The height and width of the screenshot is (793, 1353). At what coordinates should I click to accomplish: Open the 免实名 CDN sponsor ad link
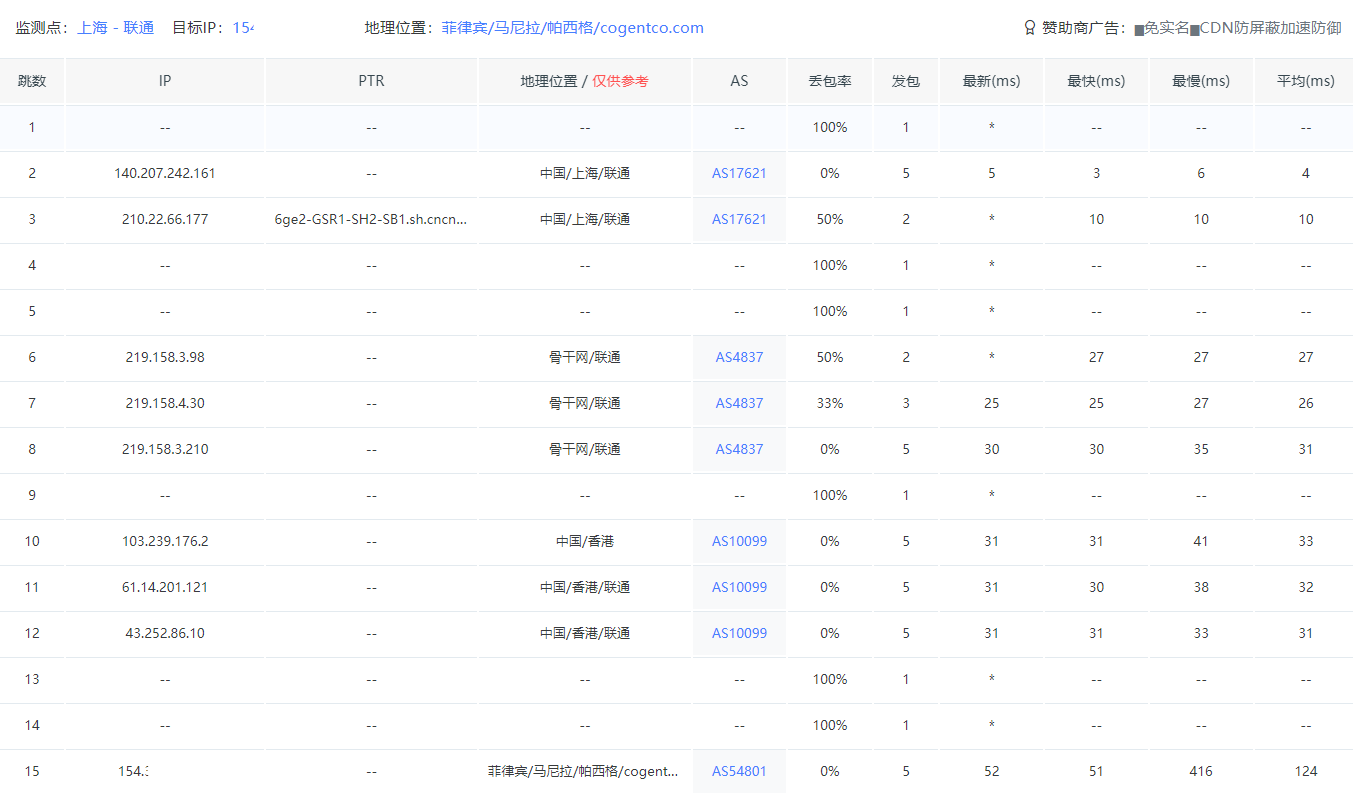coord(1238,28)
